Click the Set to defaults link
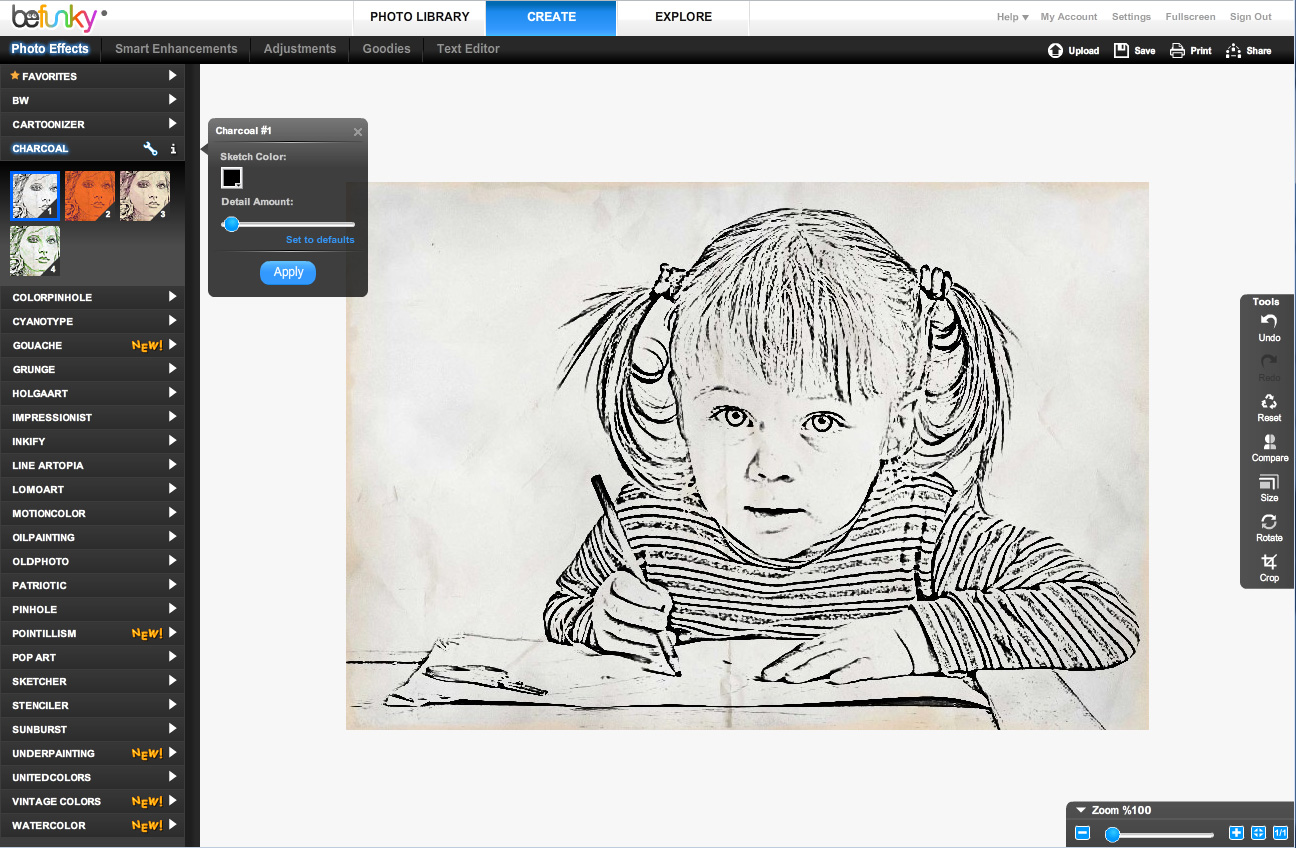This screenshot has width=1296, height=848. (x=320, y=239)
